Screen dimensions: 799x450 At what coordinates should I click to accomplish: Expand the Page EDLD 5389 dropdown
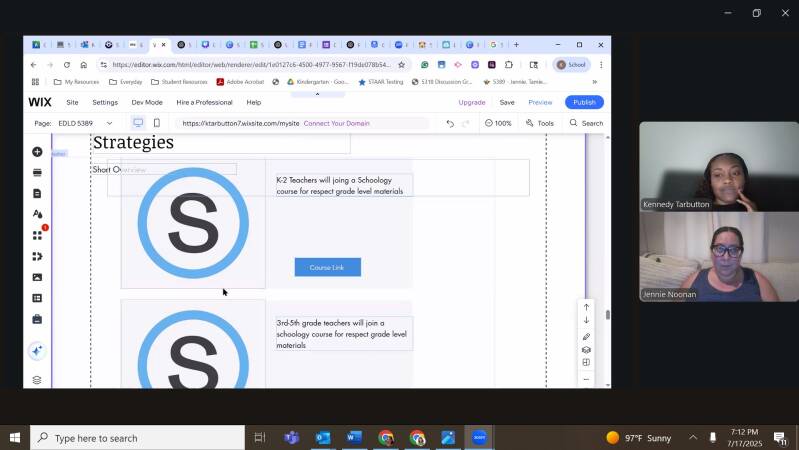tap(109, 123)
